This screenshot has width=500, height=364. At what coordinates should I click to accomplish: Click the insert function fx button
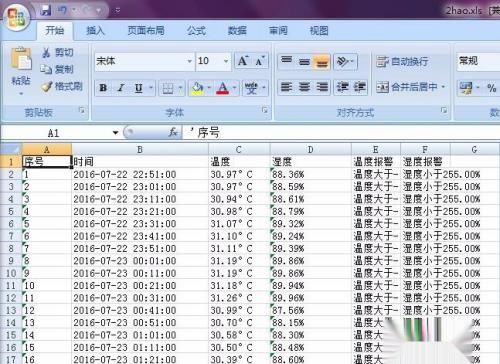click(173, 132)
